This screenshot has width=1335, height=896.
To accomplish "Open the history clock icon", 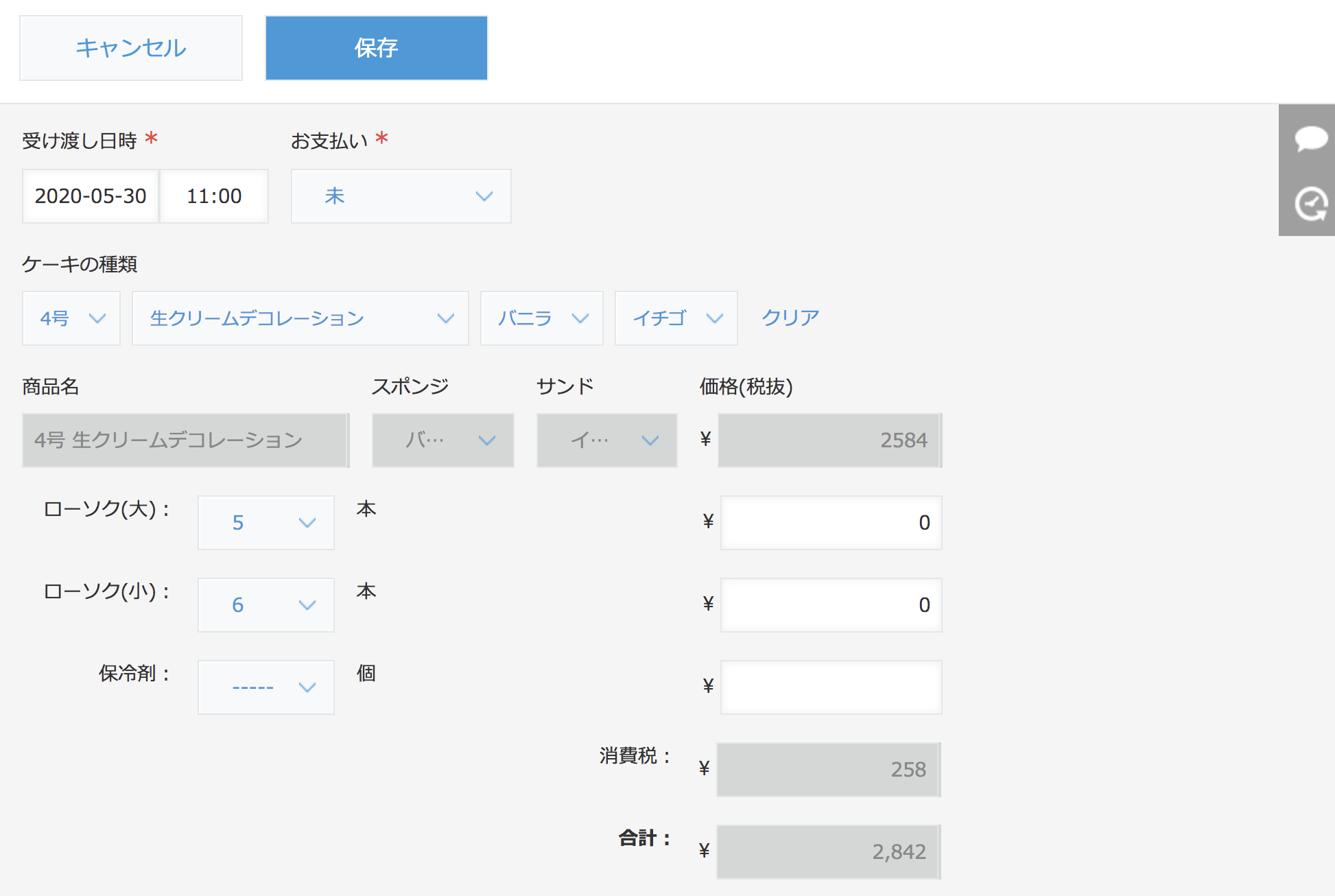I will tap(1310, 204).
